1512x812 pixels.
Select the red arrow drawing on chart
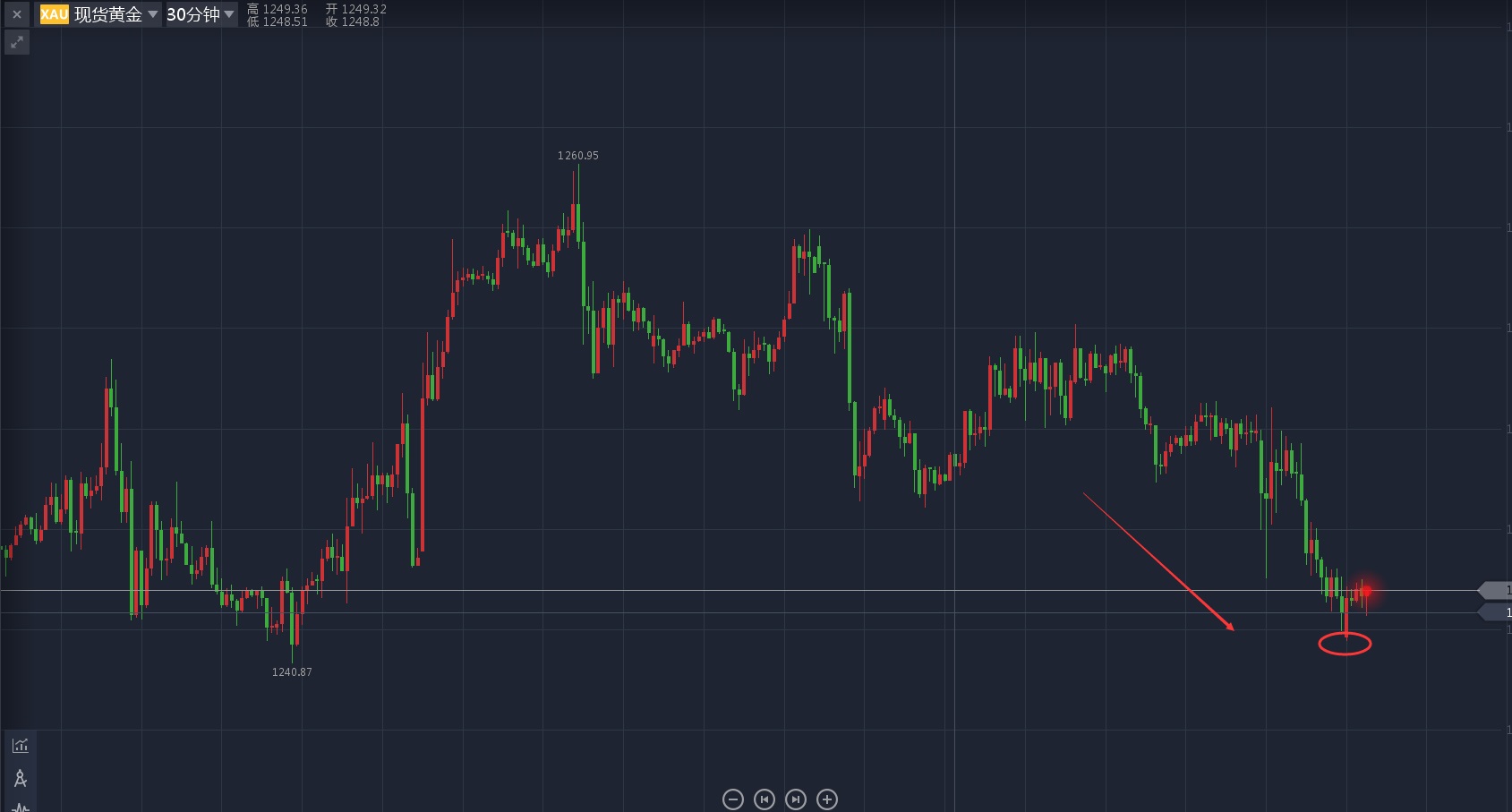point(1157,560)
